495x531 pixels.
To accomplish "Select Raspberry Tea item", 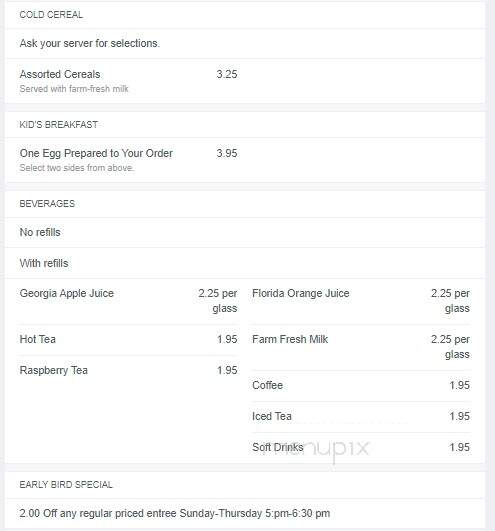I will pyautogui.click(x=128, y=370).
